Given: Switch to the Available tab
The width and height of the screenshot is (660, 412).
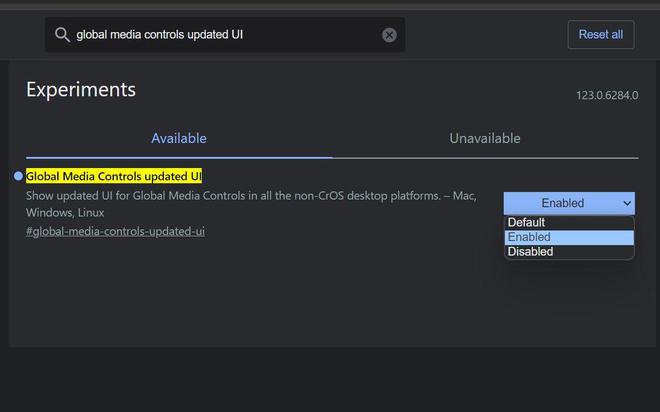Looking at the screenshot, I should click(x=179, y=138).
